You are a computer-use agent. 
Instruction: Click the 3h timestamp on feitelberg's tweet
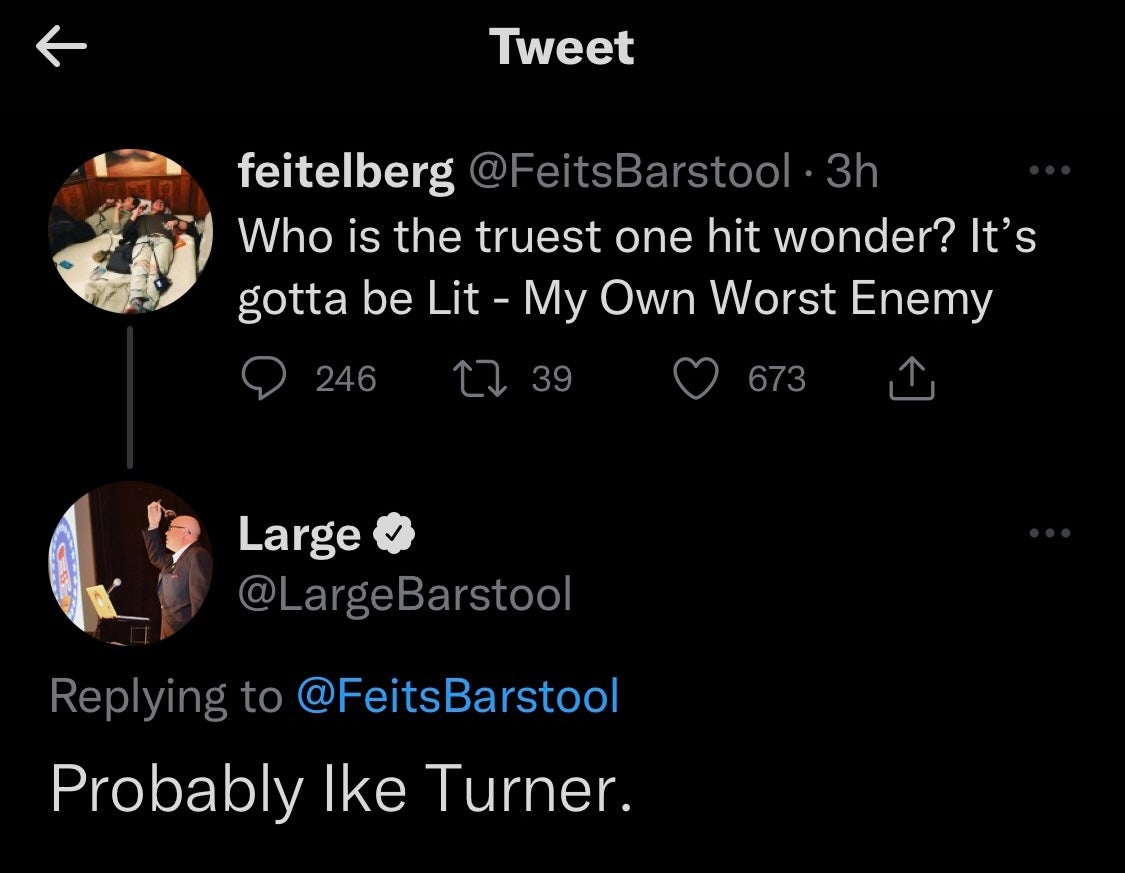851,173
